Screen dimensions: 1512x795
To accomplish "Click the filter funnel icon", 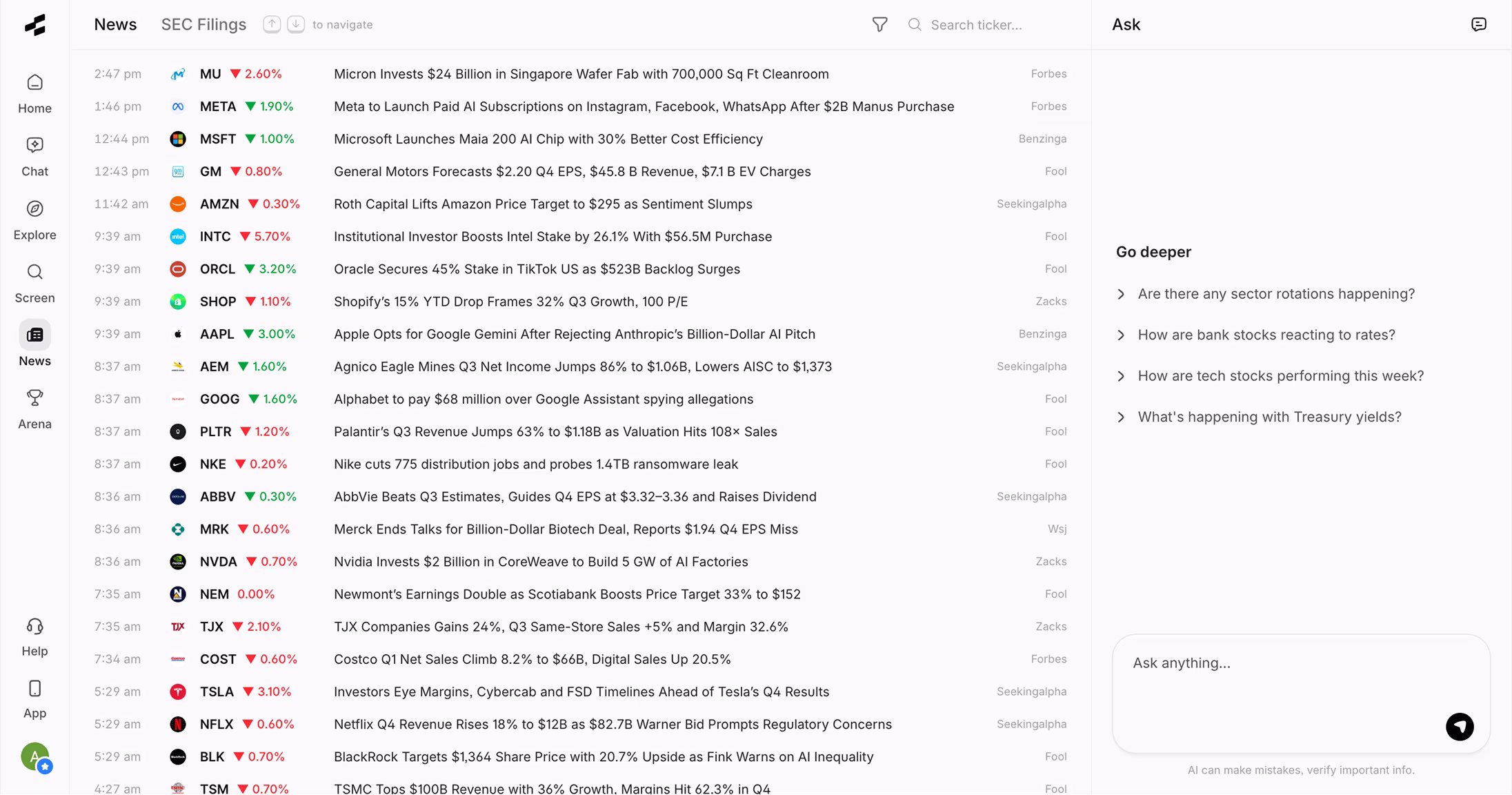I will click(x=879, y=25).
